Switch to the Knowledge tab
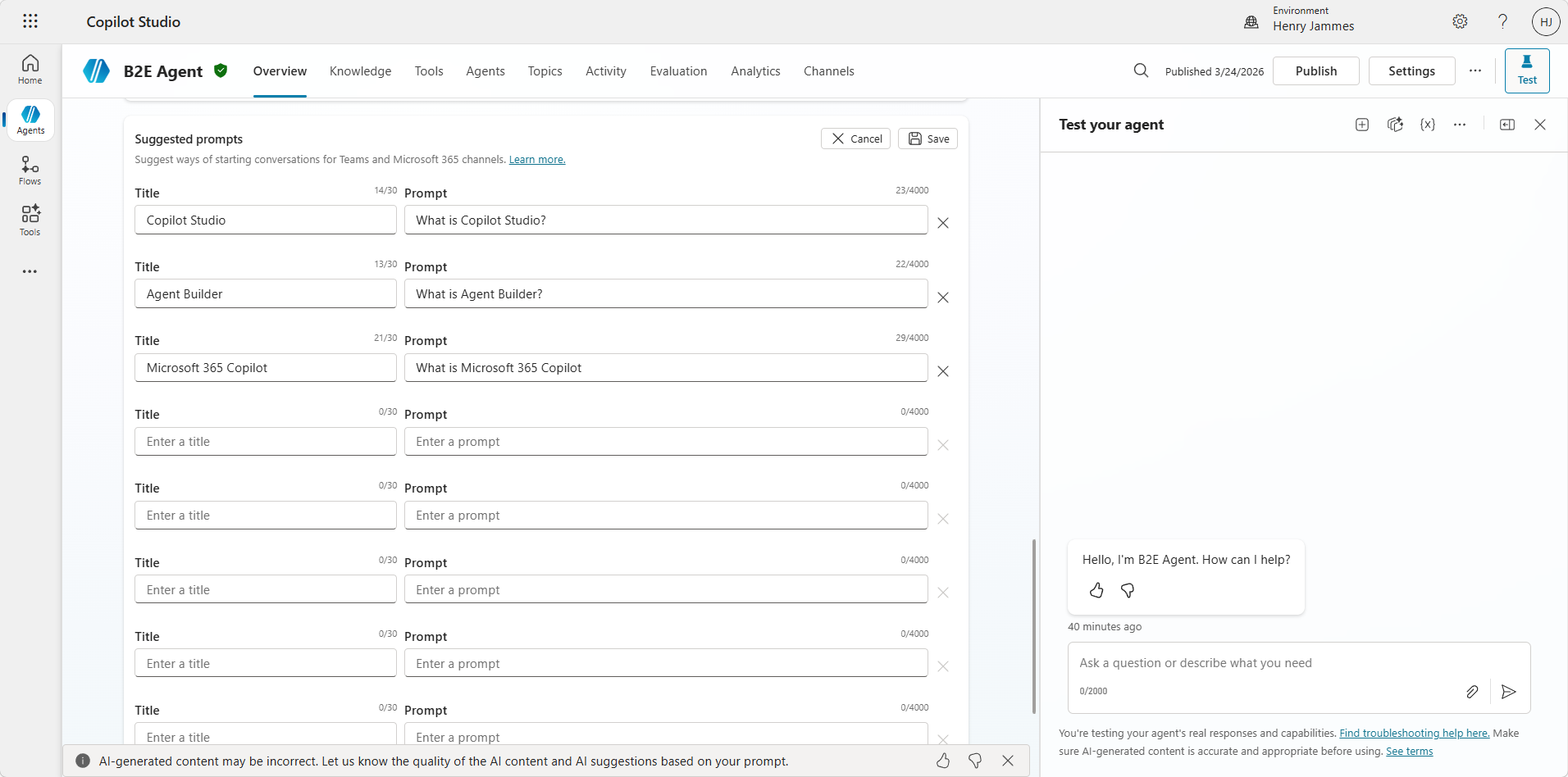1568x777 pixels. (360, 71)
